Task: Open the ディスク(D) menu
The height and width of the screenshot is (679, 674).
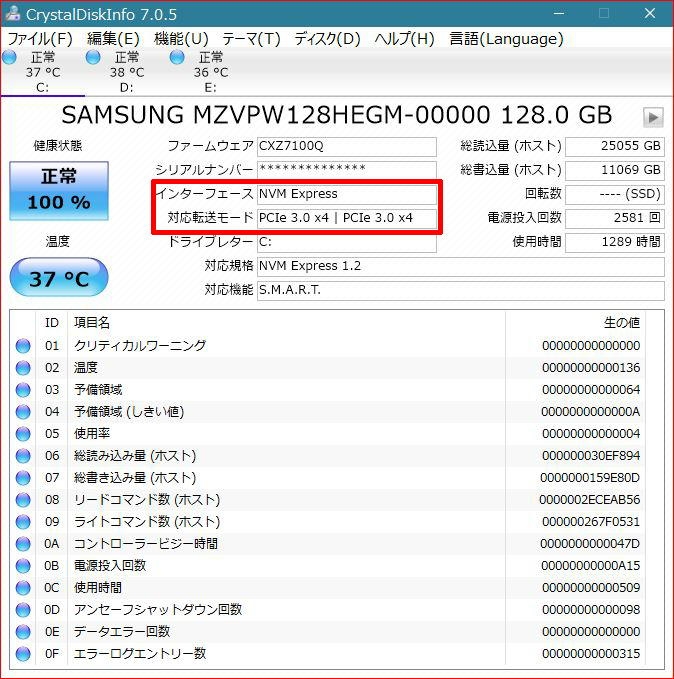Action: pos(327,39)
